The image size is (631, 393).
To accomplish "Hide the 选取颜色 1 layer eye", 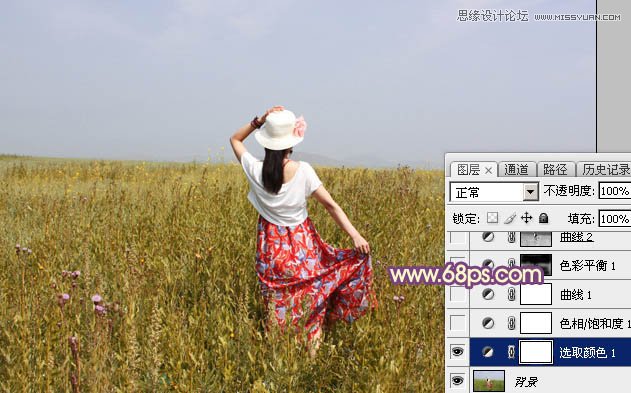I will [x=458, y=352].
